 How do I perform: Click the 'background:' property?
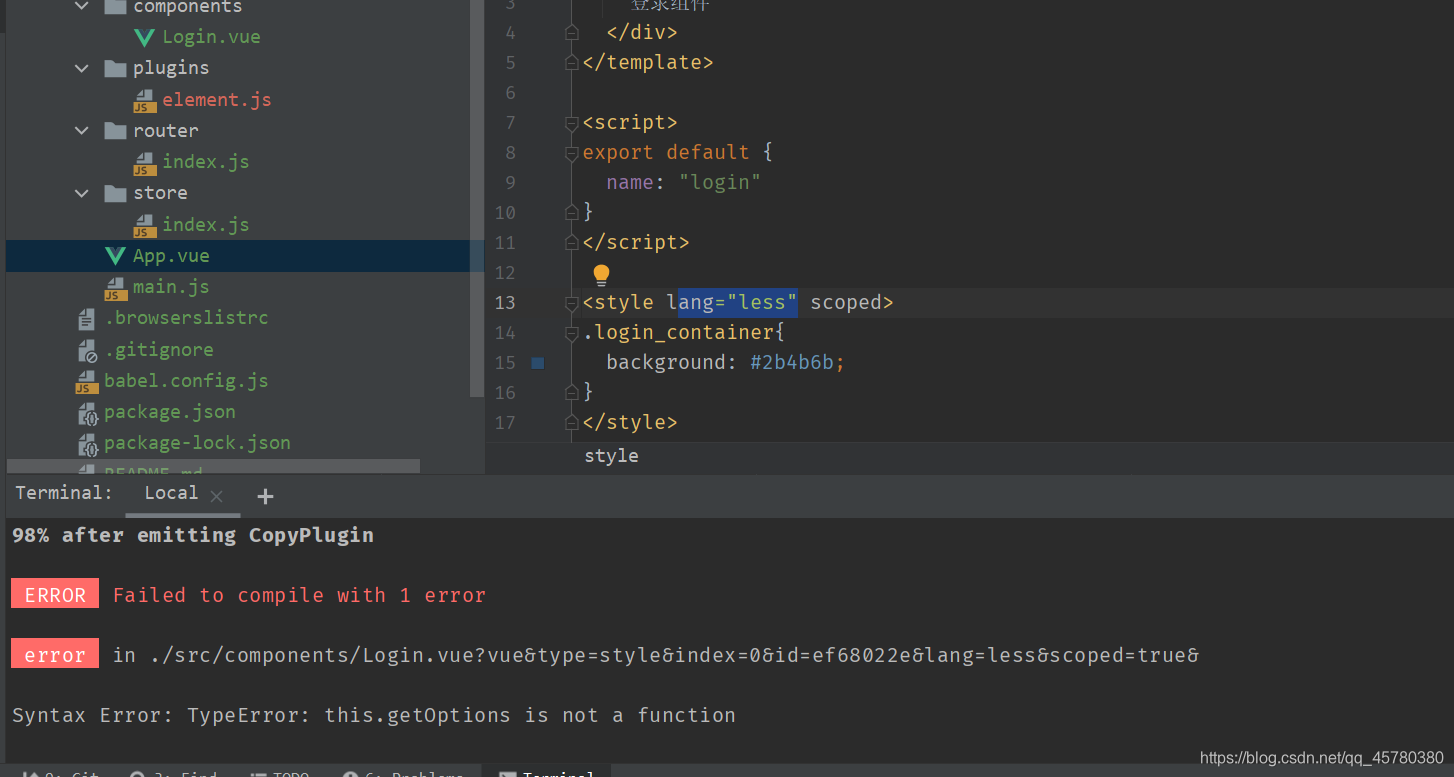[x=672, y=362]
